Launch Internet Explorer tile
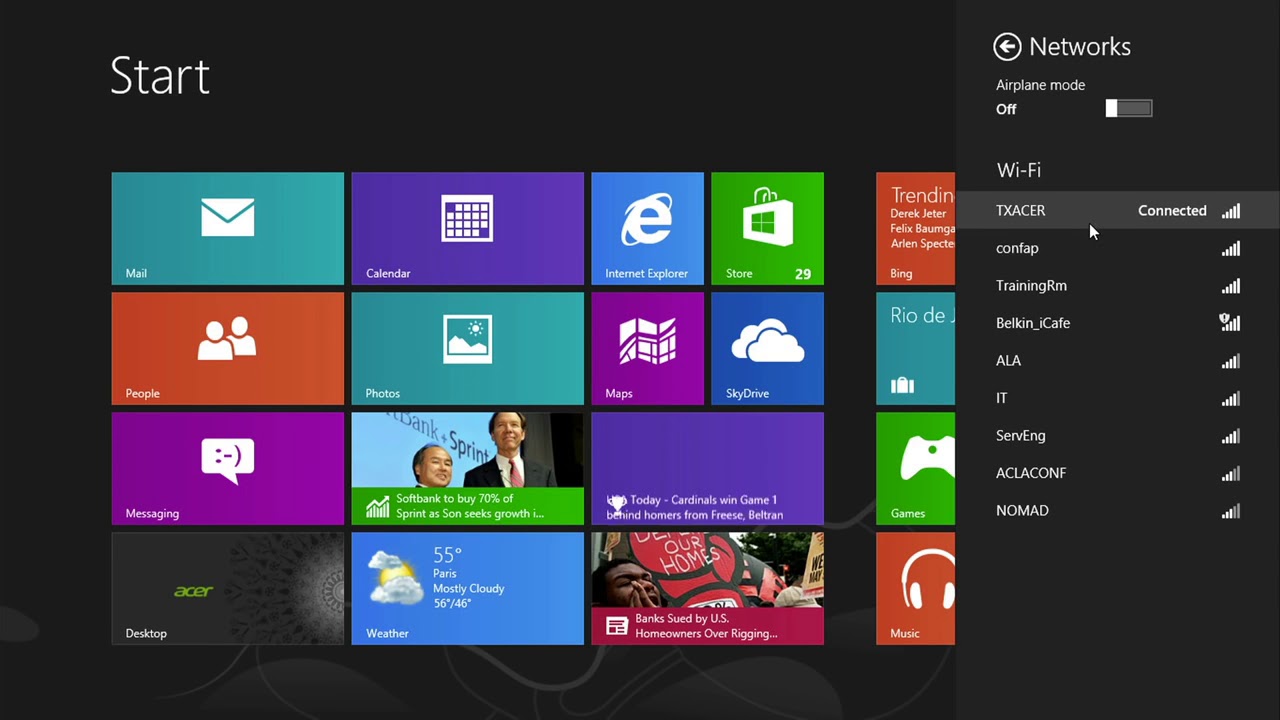This screenshot has height=720, width=1280. click(647, 228)
